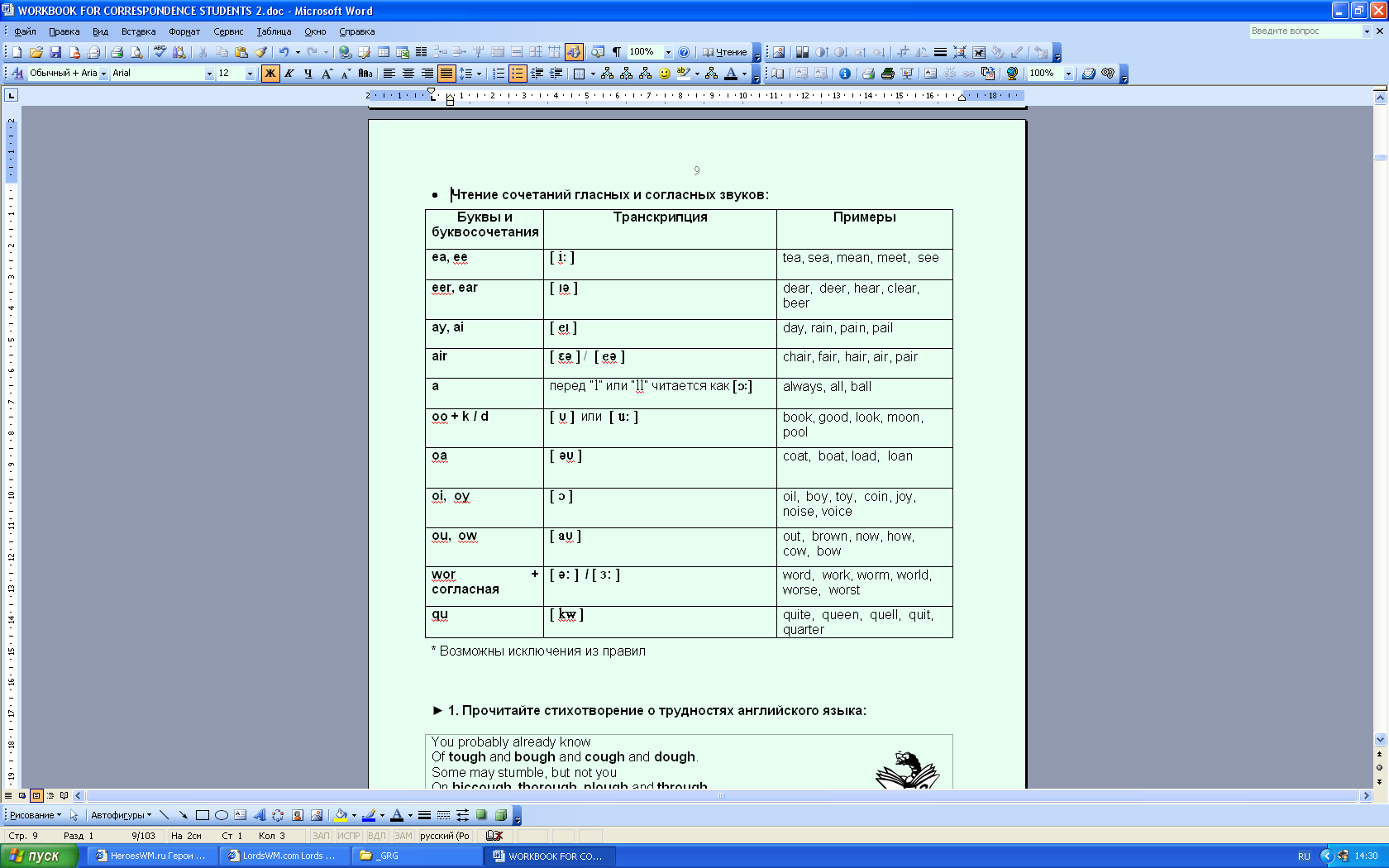
Task: Expand line spacing dropdown arrow
Action: 479,74
